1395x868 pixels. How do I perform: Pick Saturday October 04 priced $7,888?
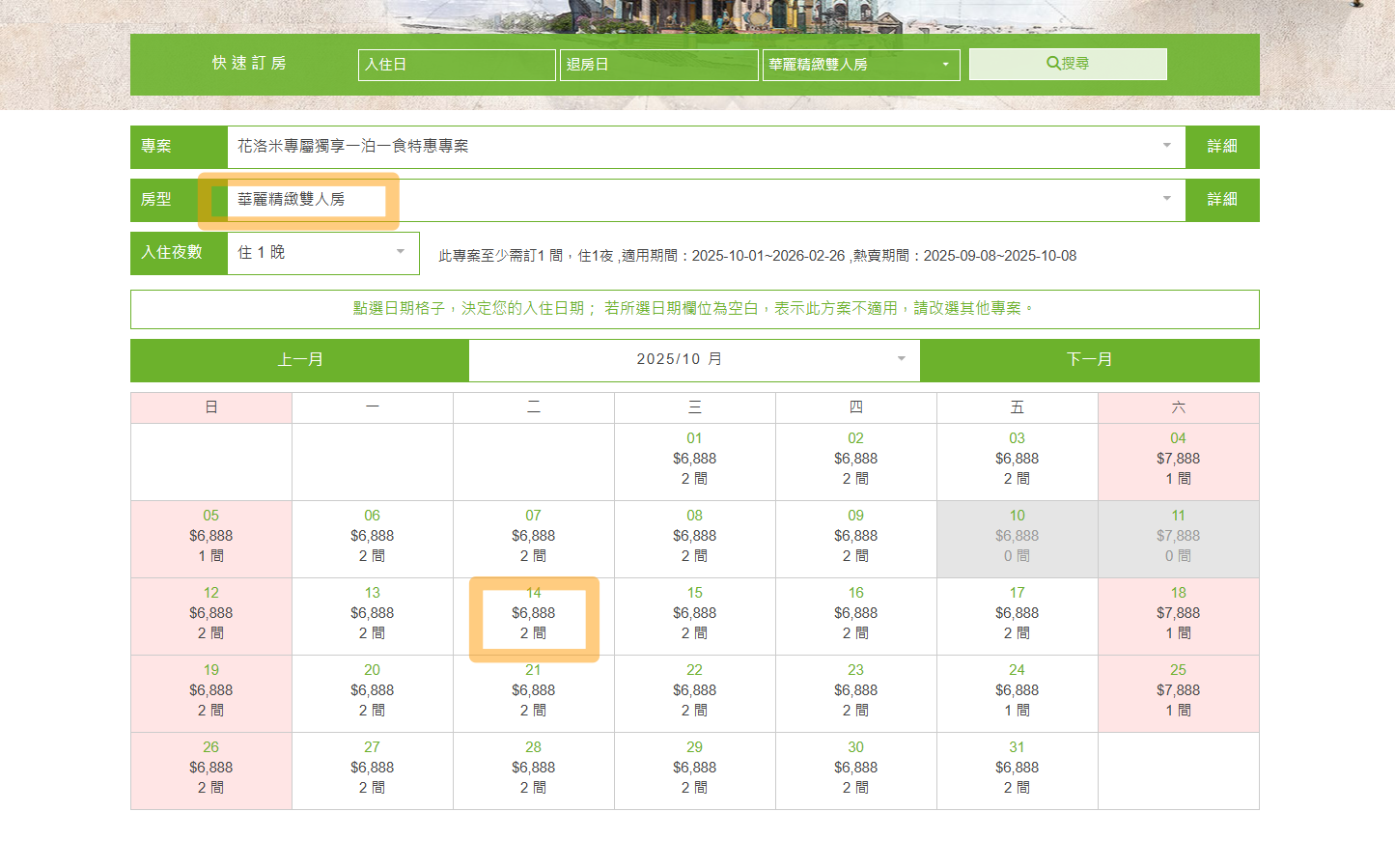tap(1178, 460)
